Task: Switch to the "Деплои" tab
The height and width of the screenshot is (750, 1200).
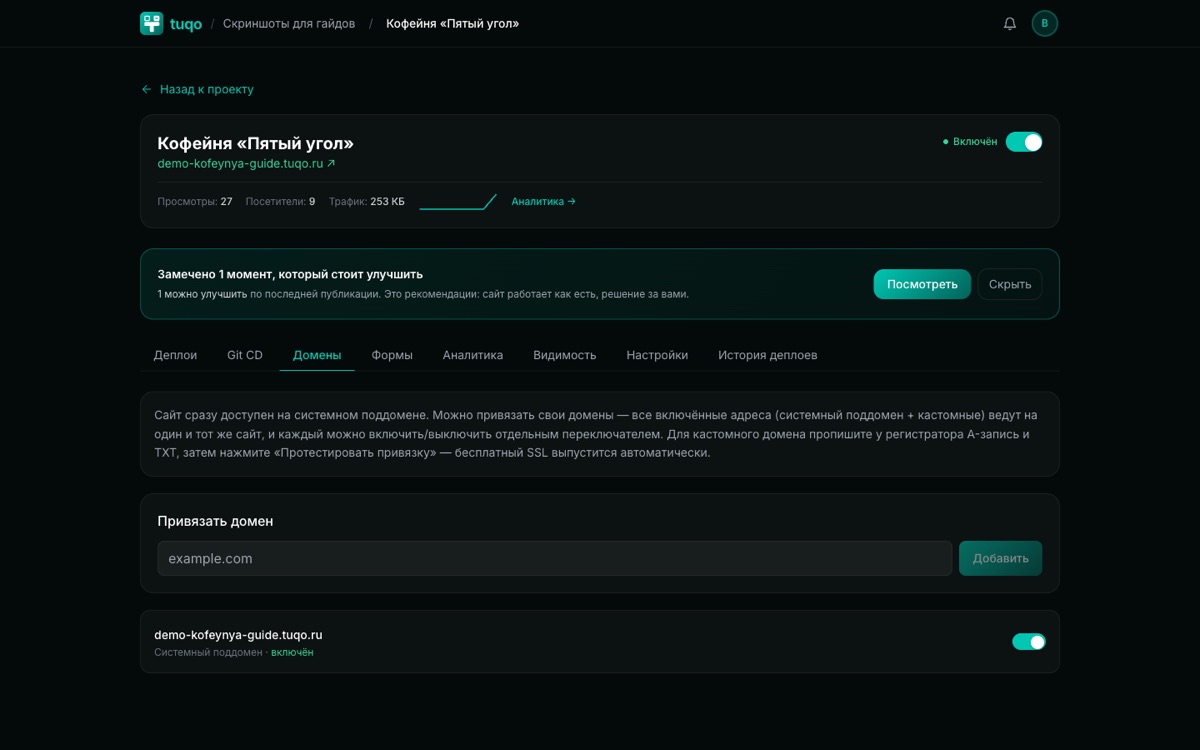Action: click(x=175, y=355)
